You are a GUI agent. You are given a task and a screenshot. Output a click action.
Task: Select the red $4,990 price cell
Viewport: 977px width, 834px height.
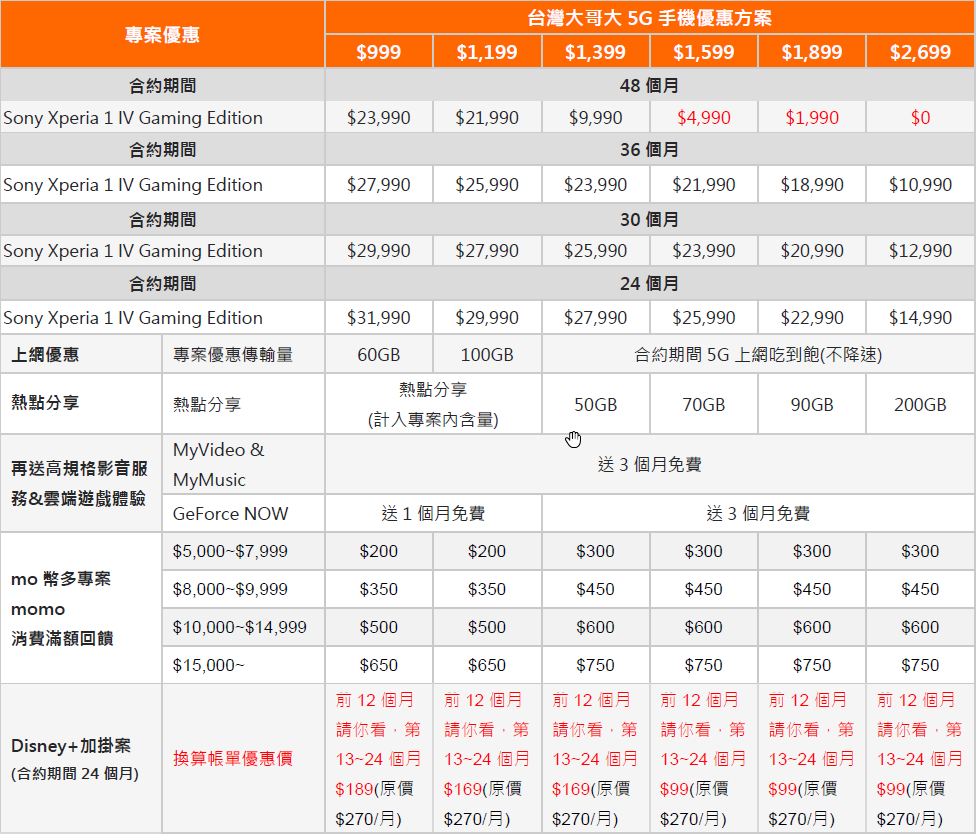(x=703, y=118)
